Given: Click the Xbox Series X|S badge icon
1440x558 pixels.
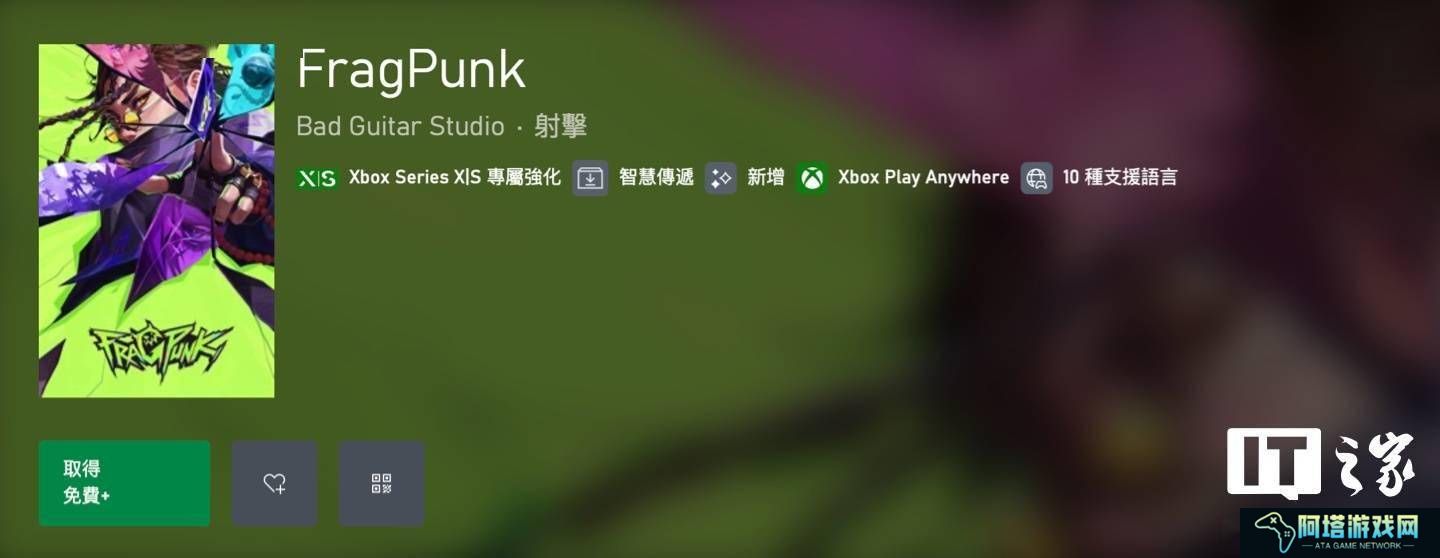Looking at the screenshot, I should 318,178.
